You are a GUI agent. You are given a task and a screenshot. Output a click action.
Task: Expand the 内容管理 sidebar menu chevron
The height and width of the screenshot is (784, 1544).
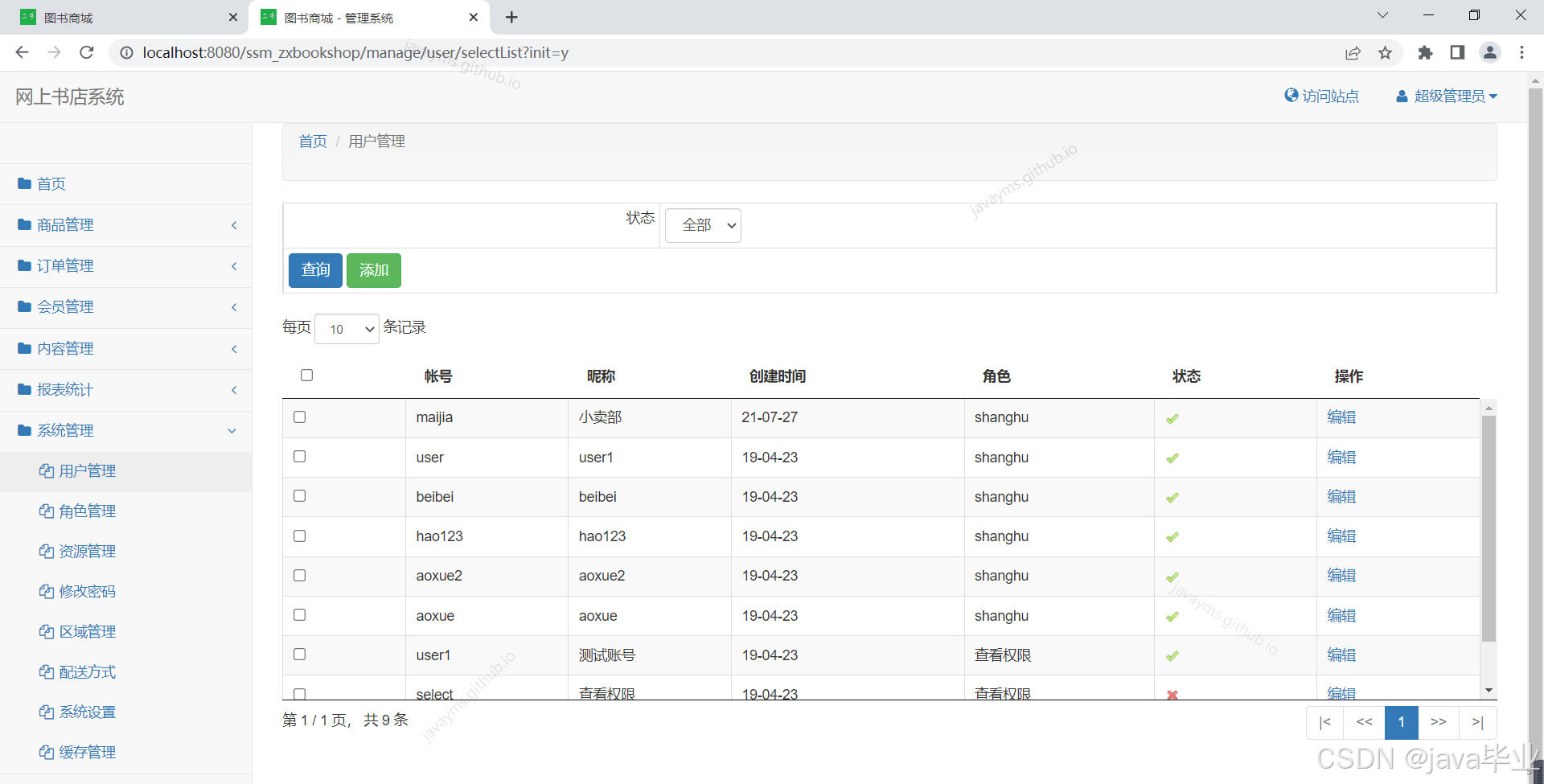234,349
